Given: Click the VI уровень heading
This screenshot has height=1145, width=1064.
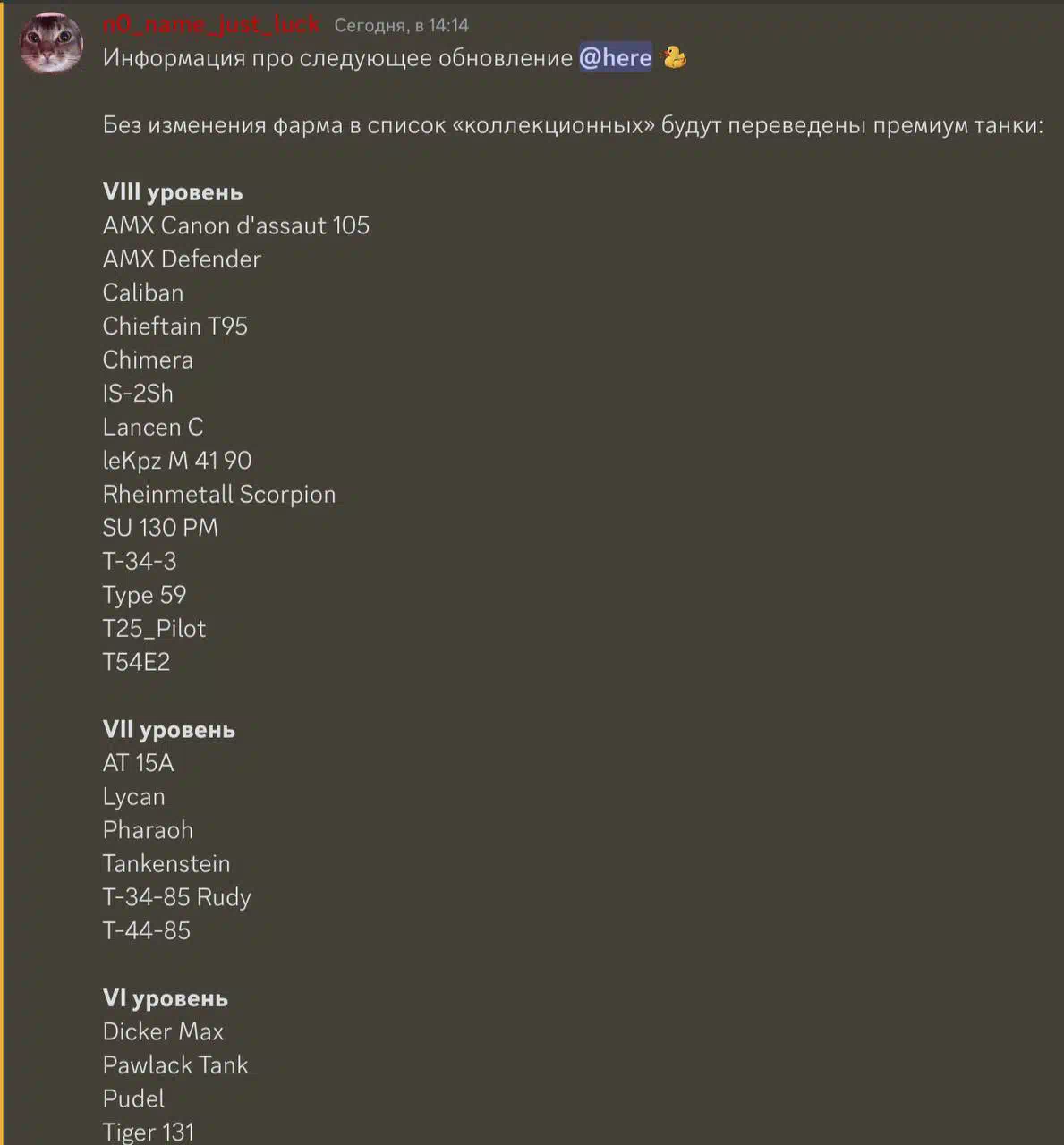Looking at the screenshot, I should (166, 998).
